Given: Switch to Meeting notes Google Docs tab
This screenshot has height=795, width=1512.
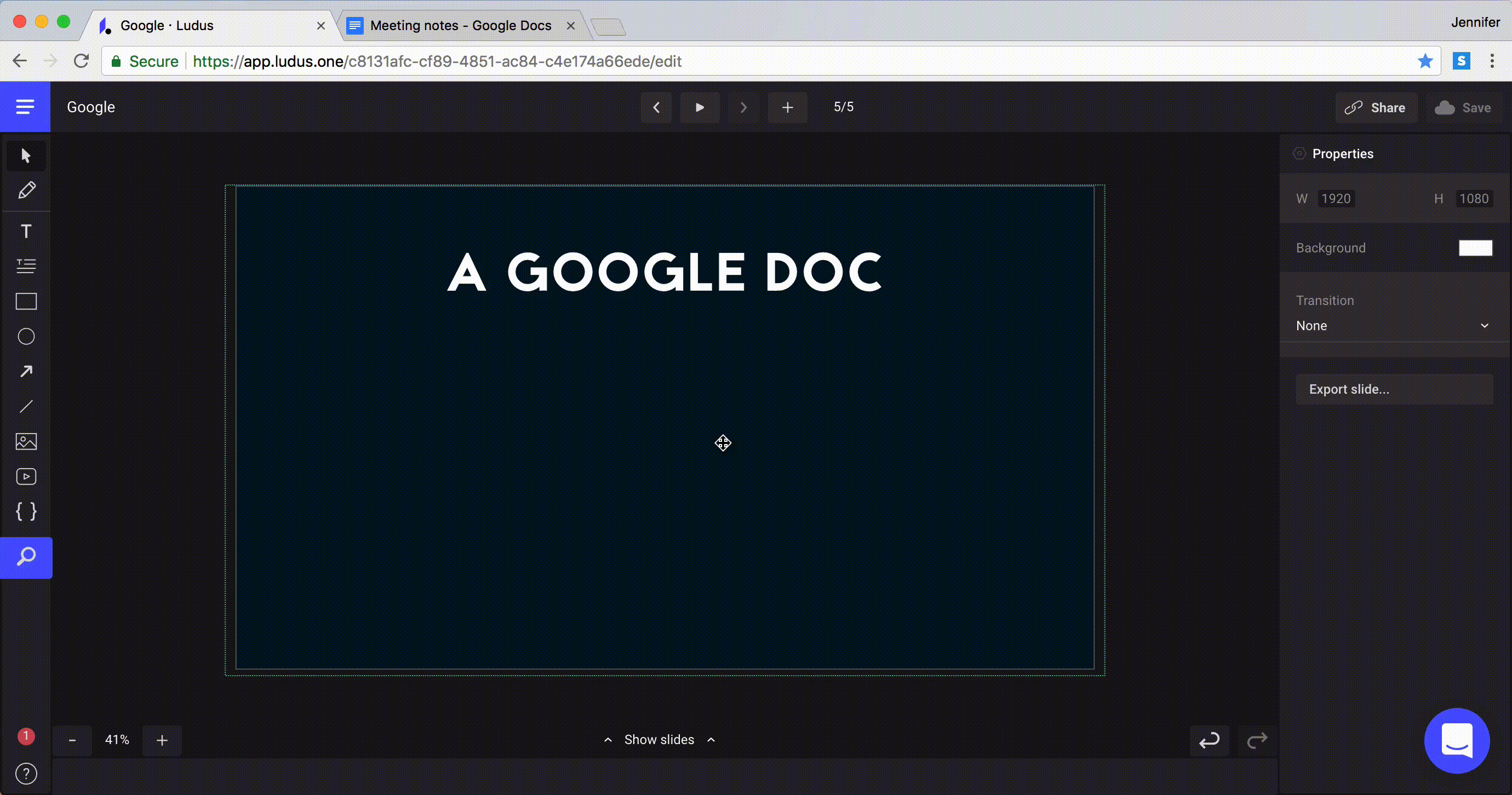Looking at the screenshot, I should tap(460, 26).
